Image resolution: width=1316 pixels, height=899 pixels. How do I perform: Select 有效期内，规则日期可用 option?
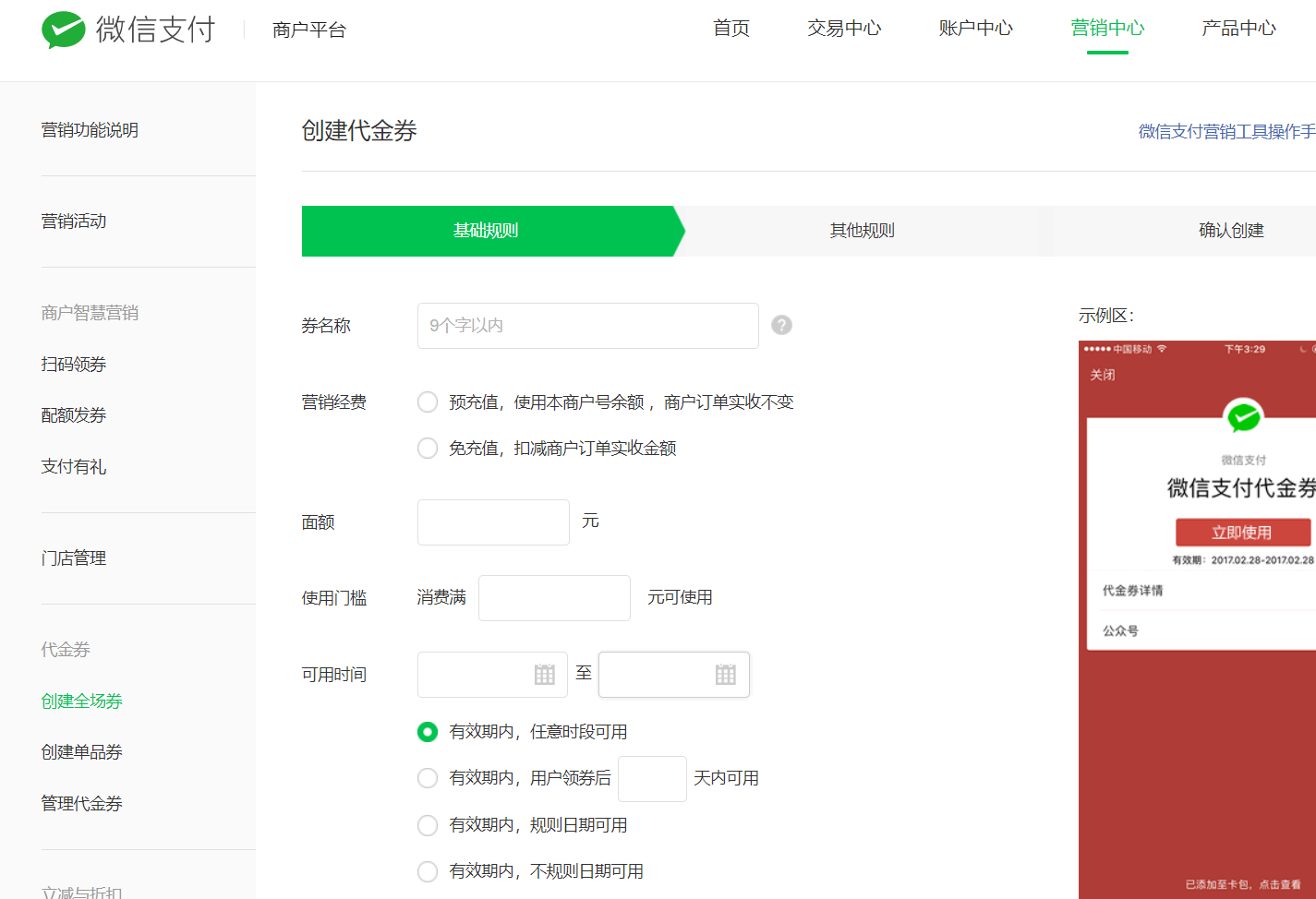(428, 825)
